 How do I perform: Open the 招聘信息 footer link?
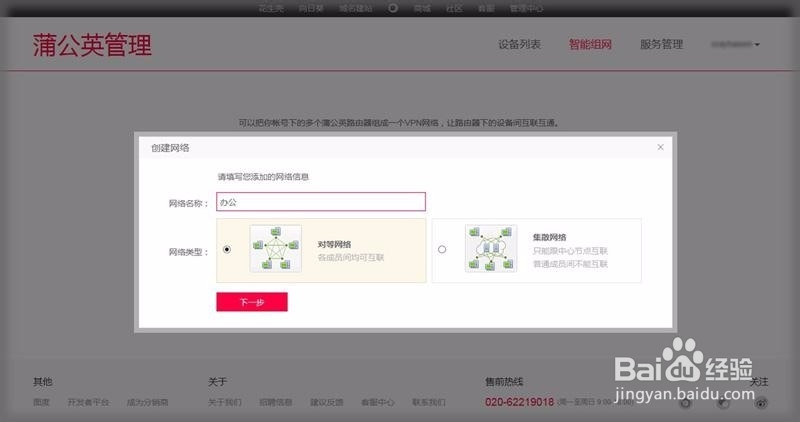click(x=276, y=402)
